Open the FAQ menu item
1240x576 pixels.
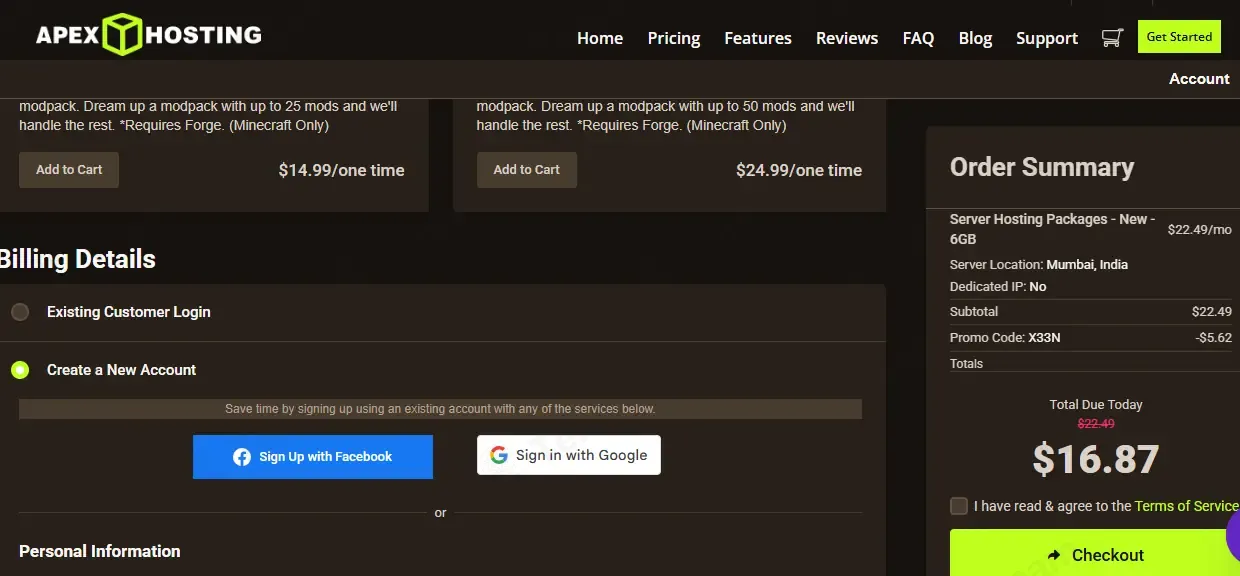[x=918, y=38]
